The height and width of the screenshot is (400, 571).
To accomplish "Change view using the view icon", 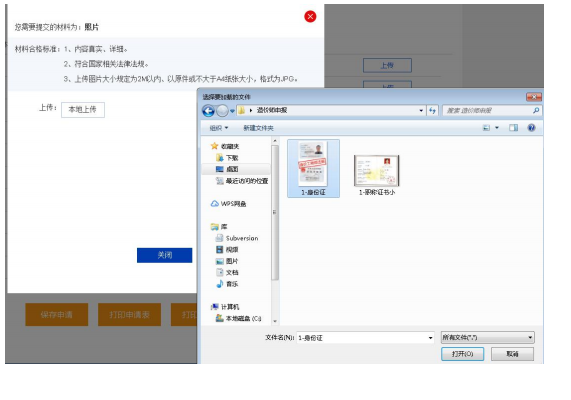I will (x=486, y=128).
